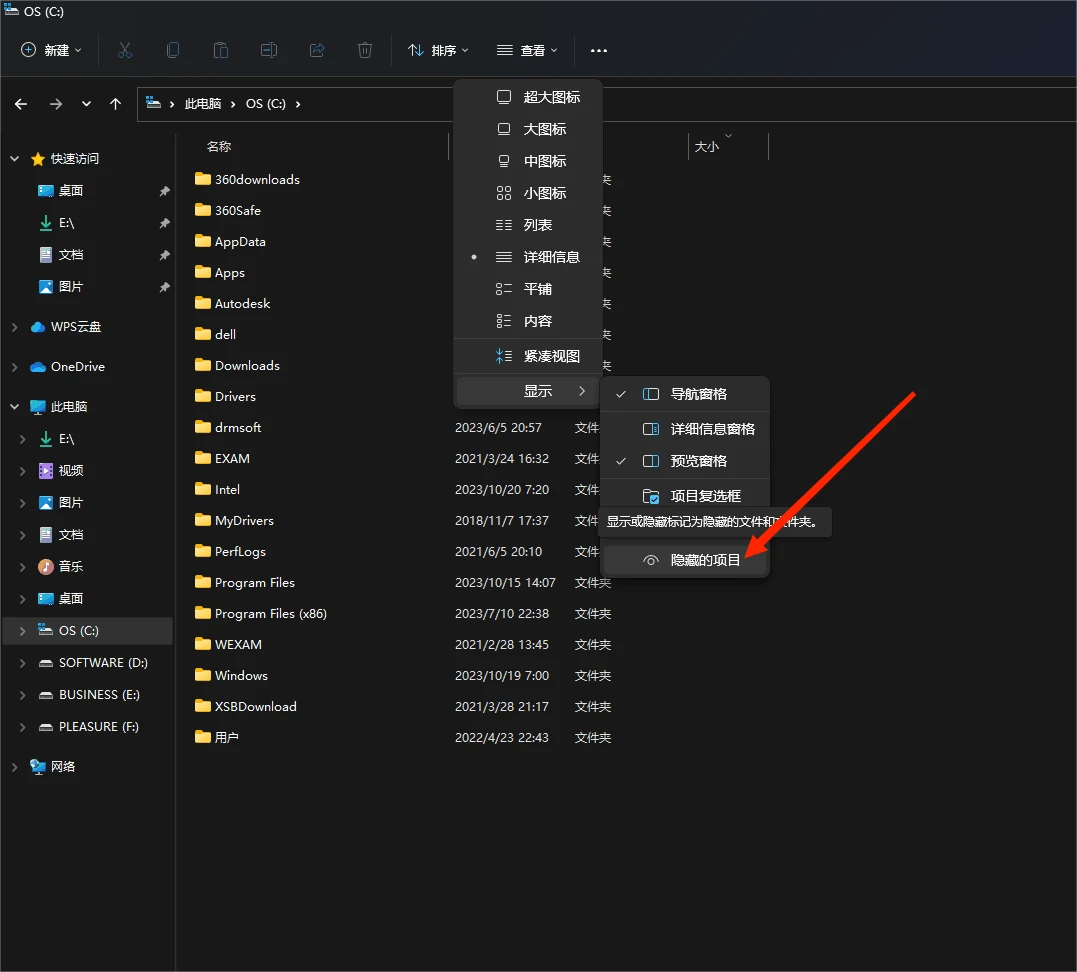
Task: Select 小图标 view option
Action: [x=528, y=193]
